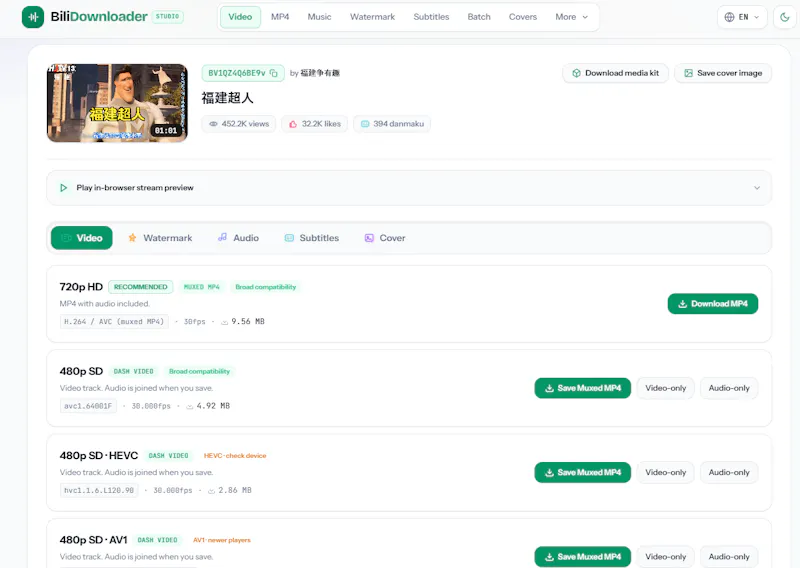Choose Video-only for 480p SD avc1
This screenshot has height=568, width=800.
coord(665,388)
